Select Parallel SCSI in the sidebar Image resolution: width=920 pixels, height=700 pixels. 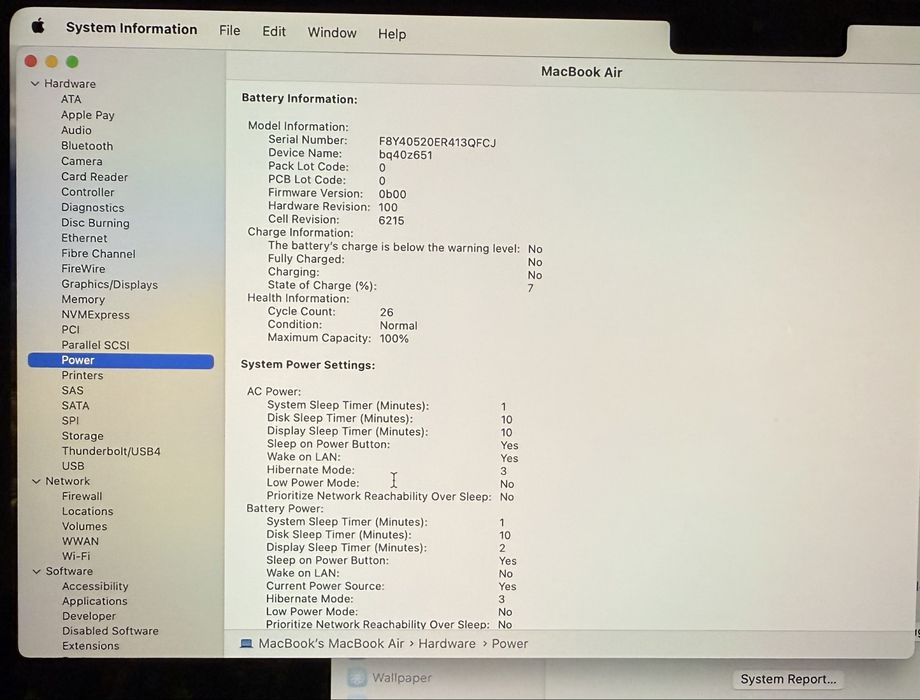pyautogui.click(x=96, y=345)
